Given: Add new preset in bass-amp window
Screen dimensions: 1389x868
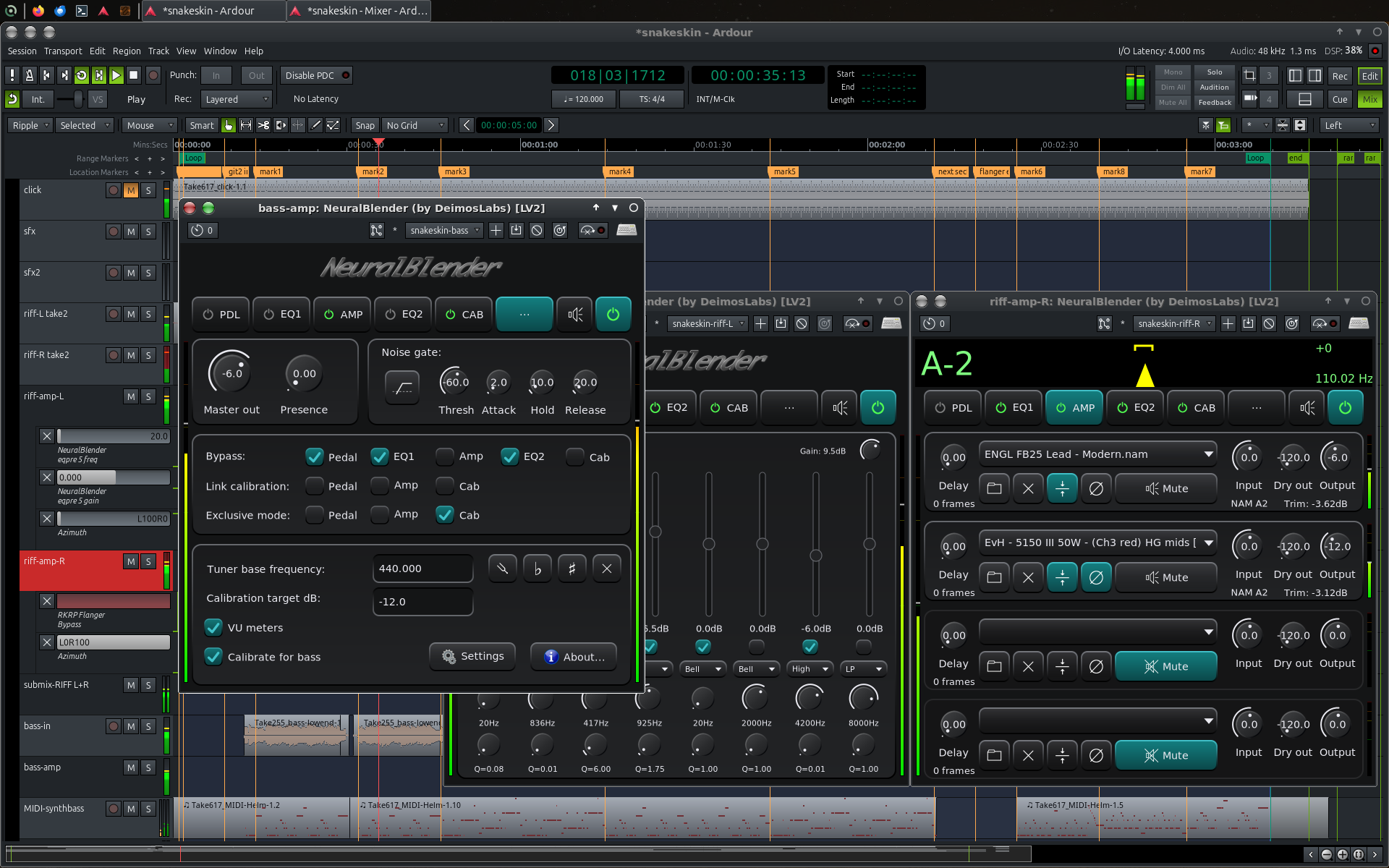Looking at the screenshot, I should tap(496, 230).
